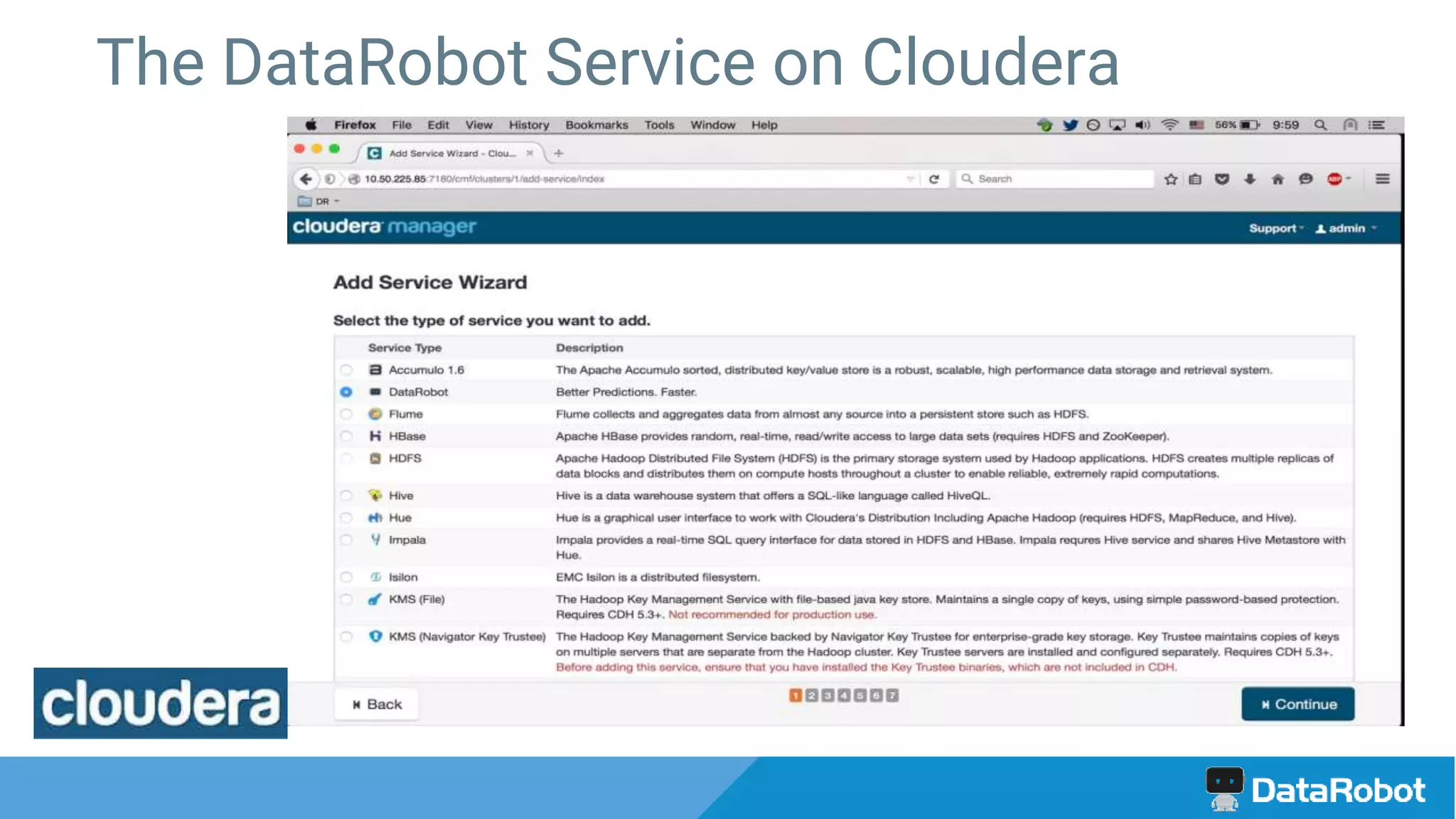
Task: Jump to wizard step 7 indicator
Action: [x=892, y=695]
